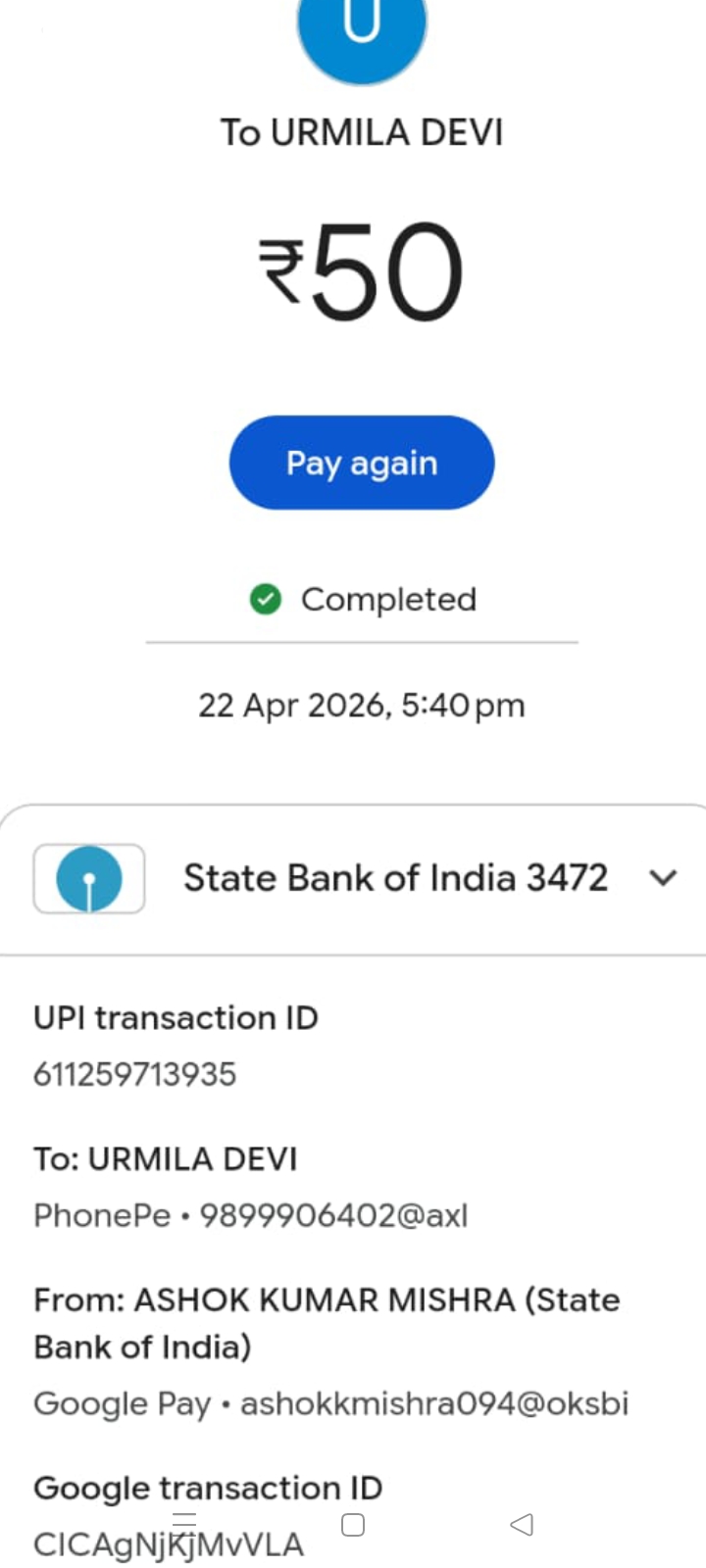Viewport: 706px width, 1568px height.
Task: Tap the ₹50 payment amount
Action: [362, 271]
